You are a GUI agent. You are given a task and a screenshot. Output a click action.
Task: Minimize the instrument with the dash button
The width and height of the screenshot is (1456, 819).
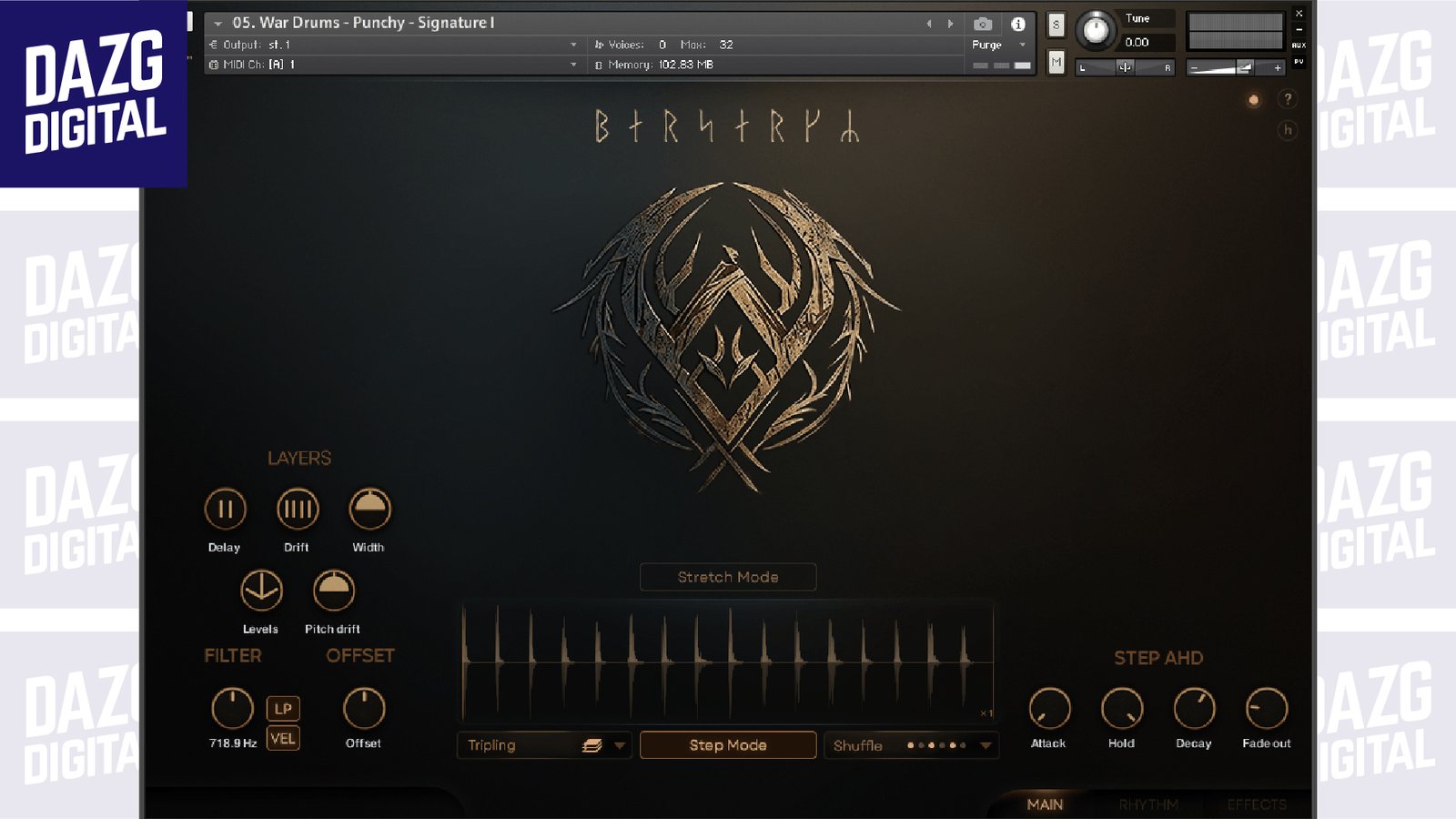tap(1299, 29)
